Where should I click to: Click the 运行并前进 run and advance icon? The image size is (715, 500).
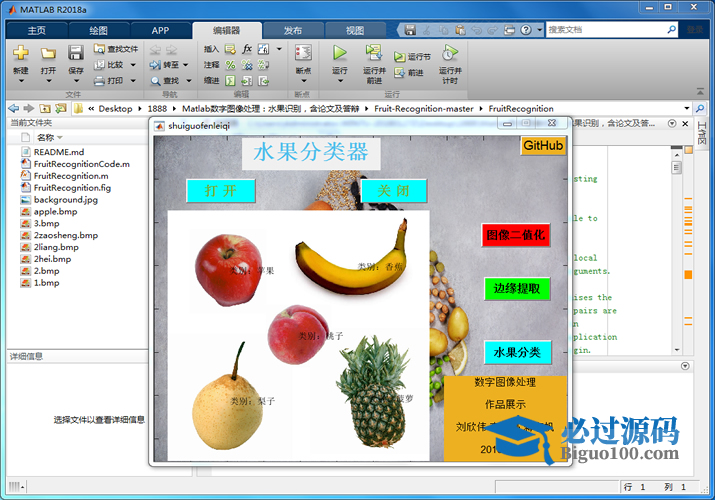click(374, 53)
